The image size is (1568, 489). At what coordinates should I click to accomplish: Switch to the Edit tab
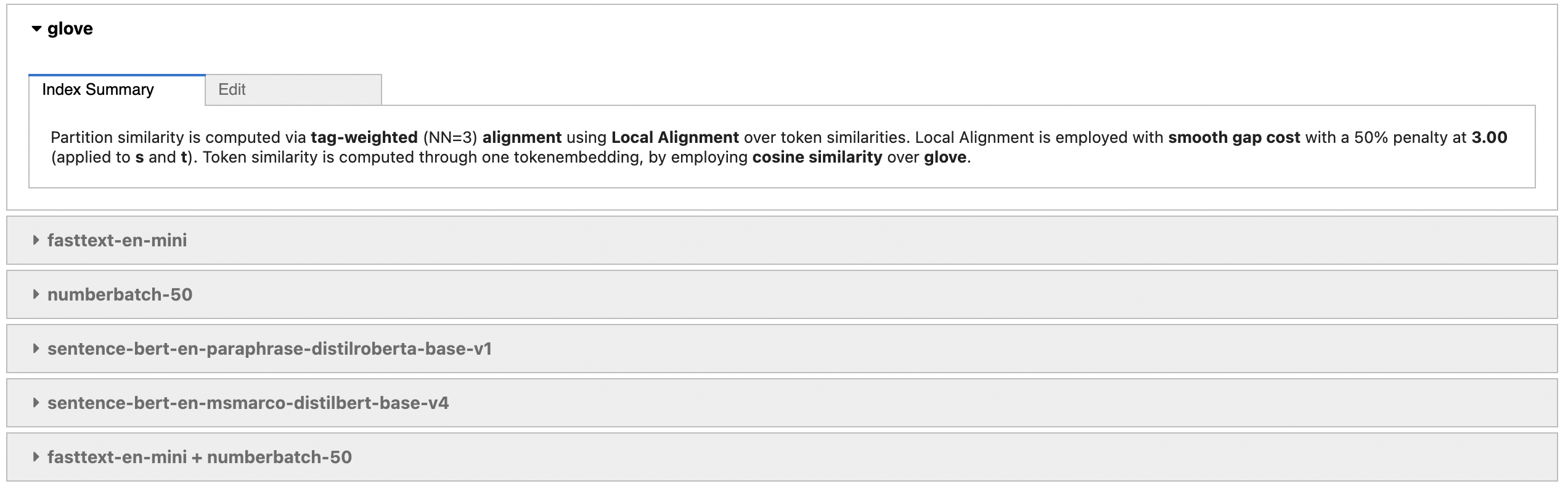point(293,90)
